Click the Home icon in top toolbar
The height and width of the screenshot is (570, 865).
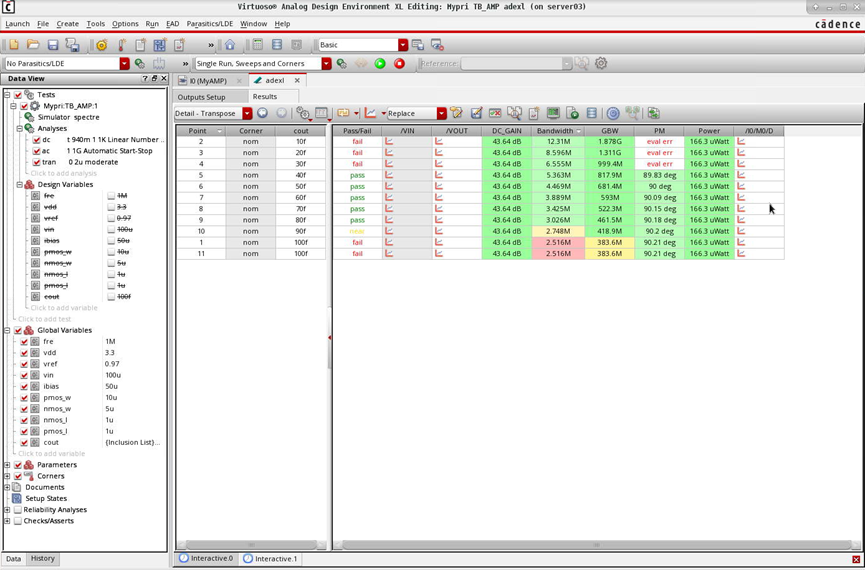tap(230, 45)
